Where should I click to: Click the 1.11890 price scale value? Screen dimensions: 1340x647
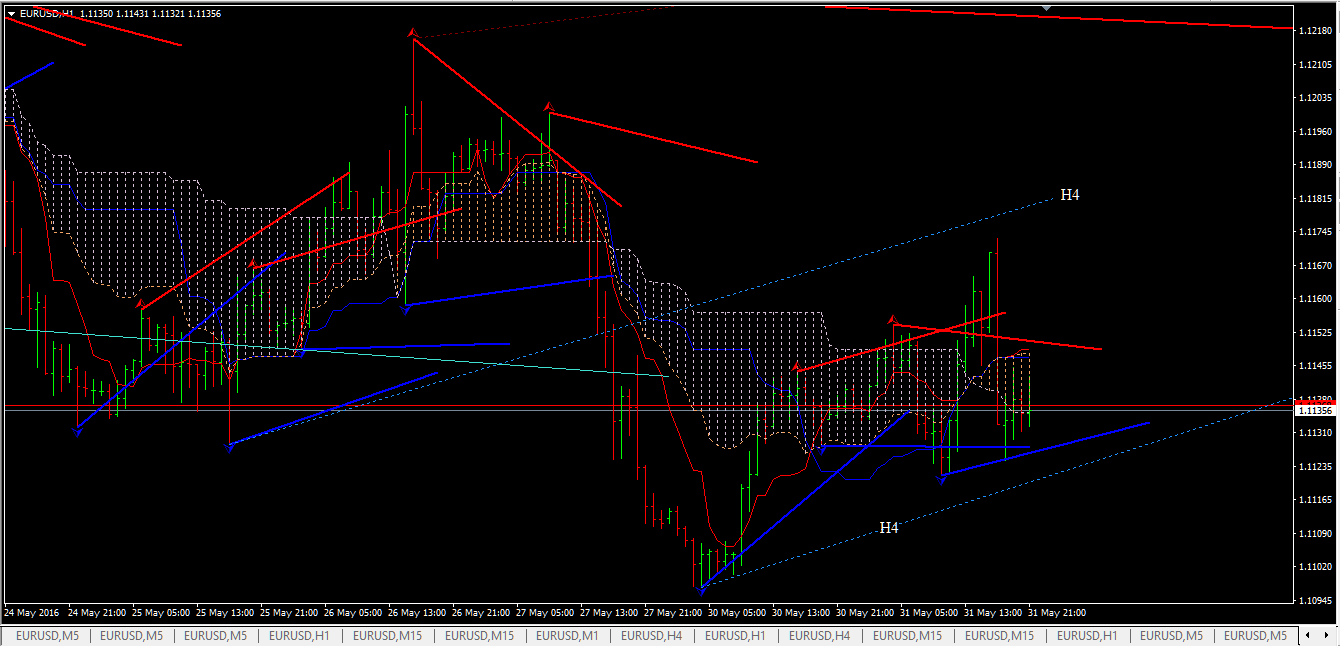coord(1314,165)
